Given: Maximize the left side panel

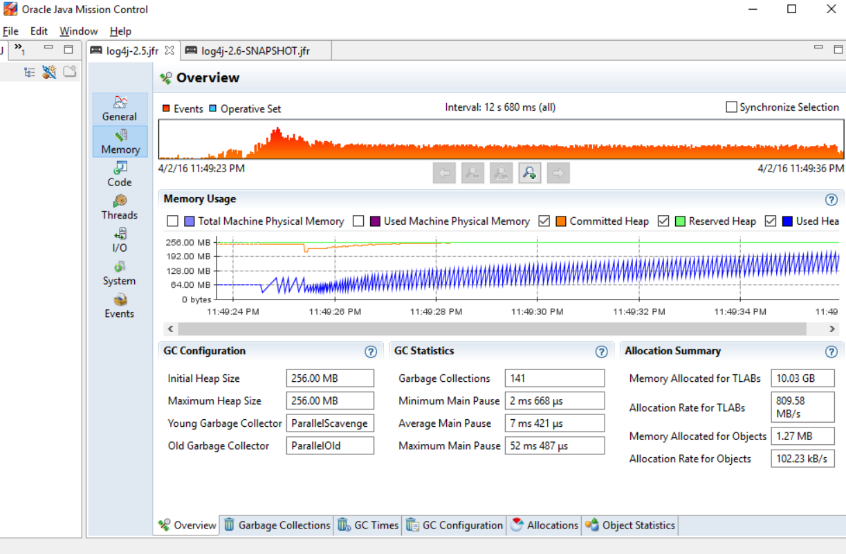Looking at the screenshot, I should tap(69, 50).
